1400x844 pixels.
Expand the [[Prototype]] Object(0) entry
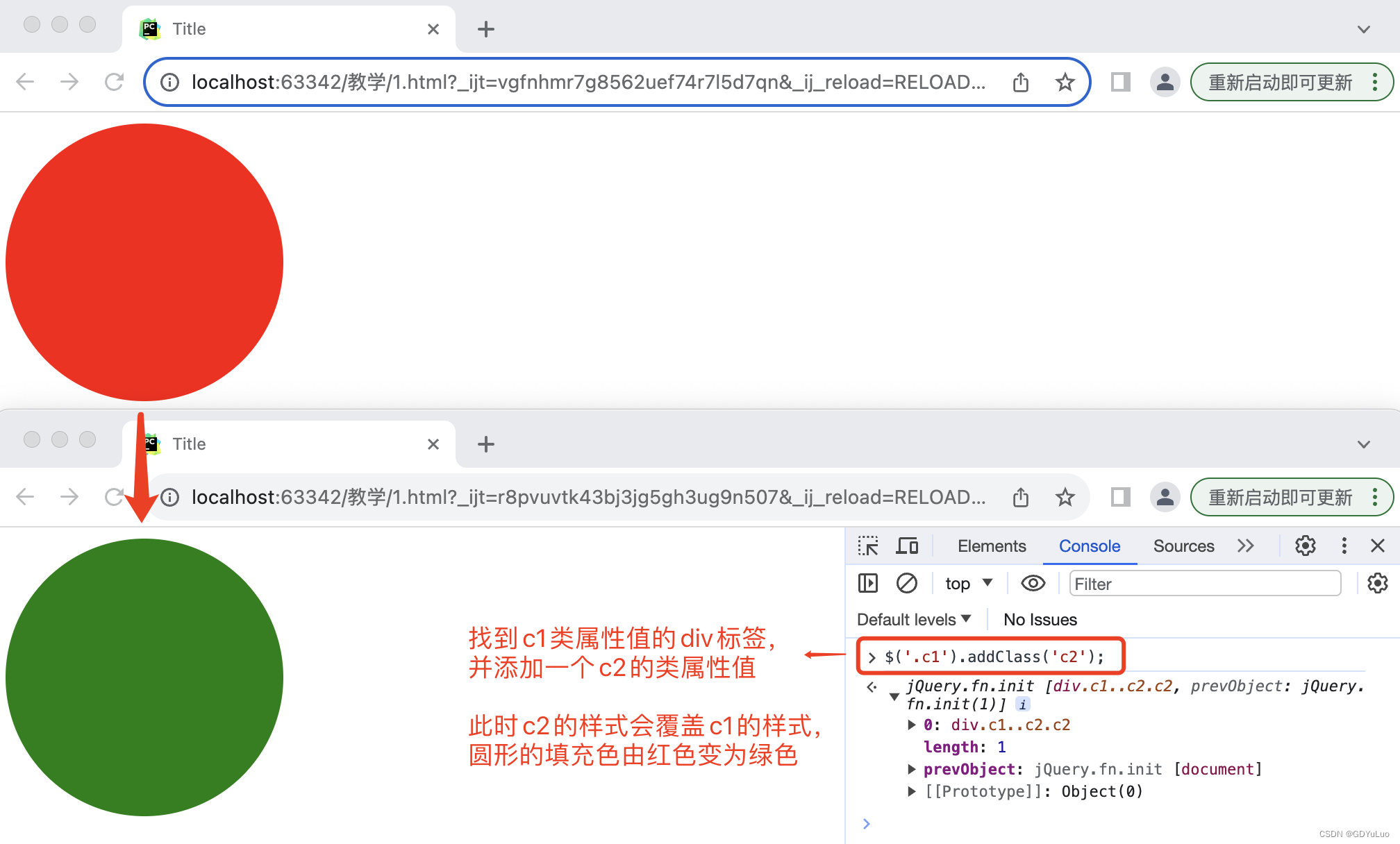click(912, 791)
